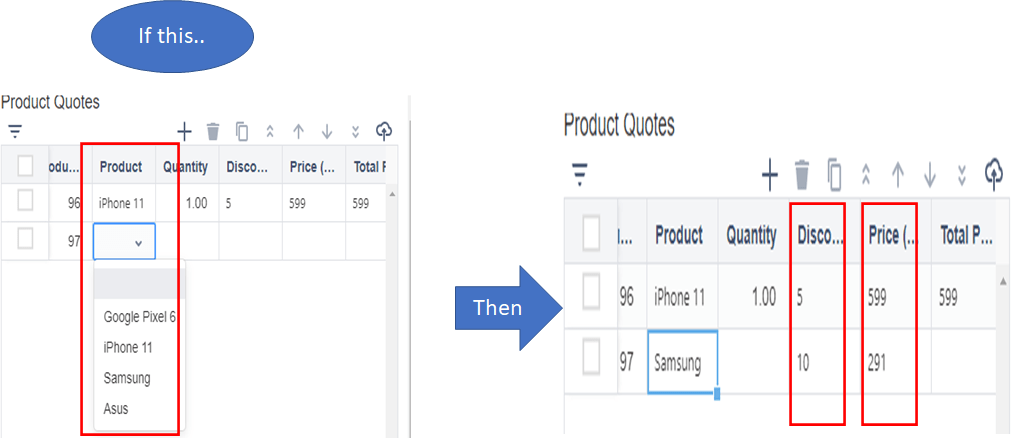The width and height of the screenshot is (1018, 438).
Task: Toggle the select-all header checkbox in the 'Then' grid
Action: coord(592,234)
